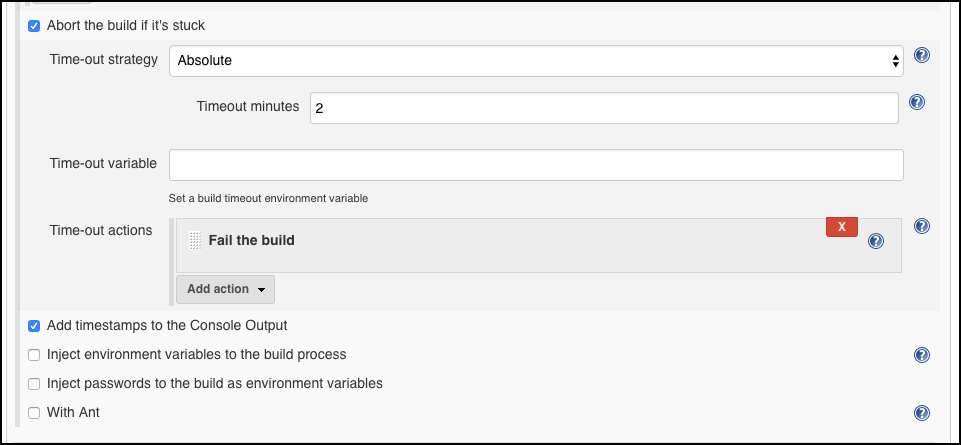
Task: Open help for Timeout minutes
Action: (917, 102)
